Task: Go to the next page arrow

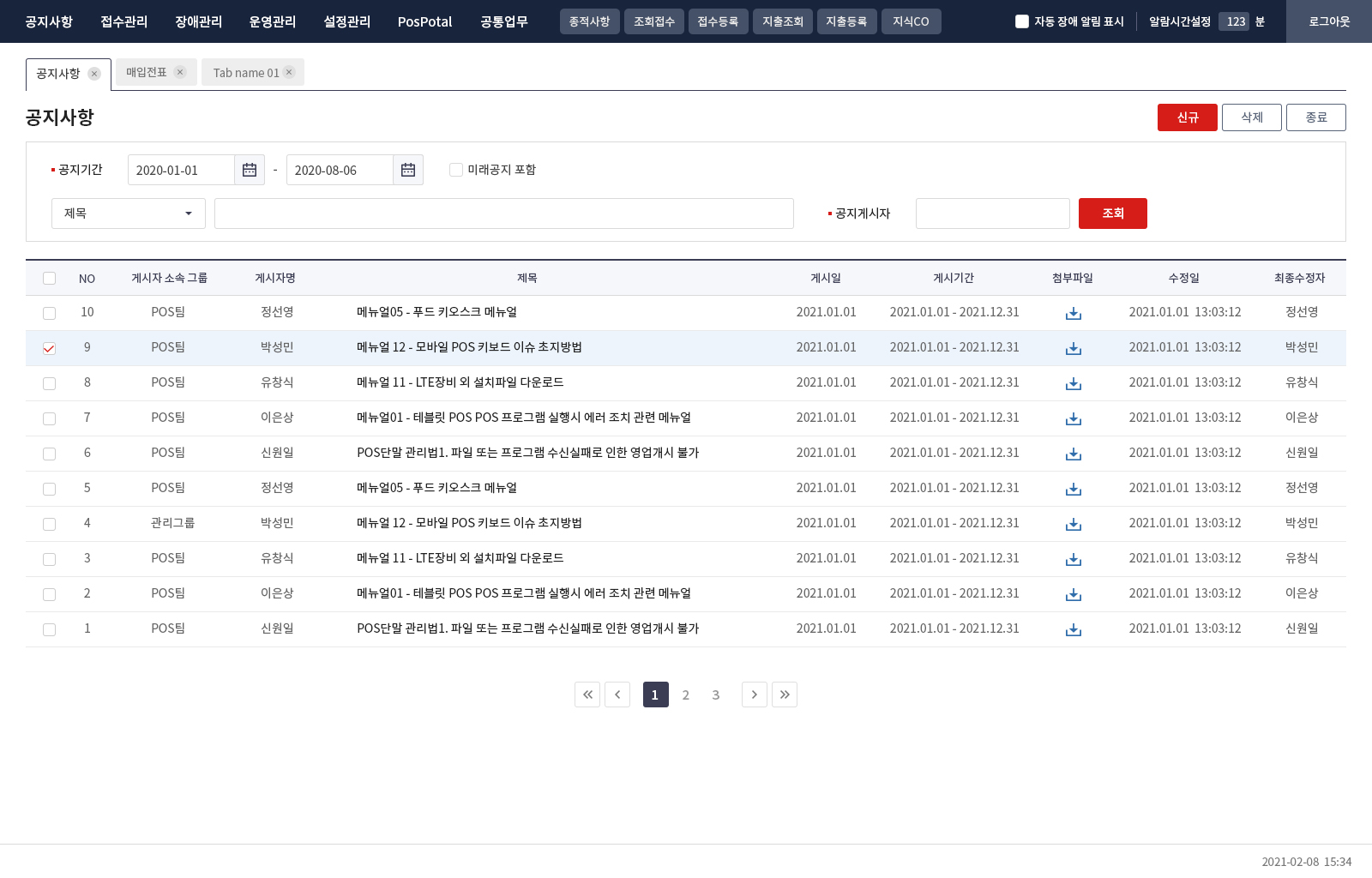Action: click(755, 695)
